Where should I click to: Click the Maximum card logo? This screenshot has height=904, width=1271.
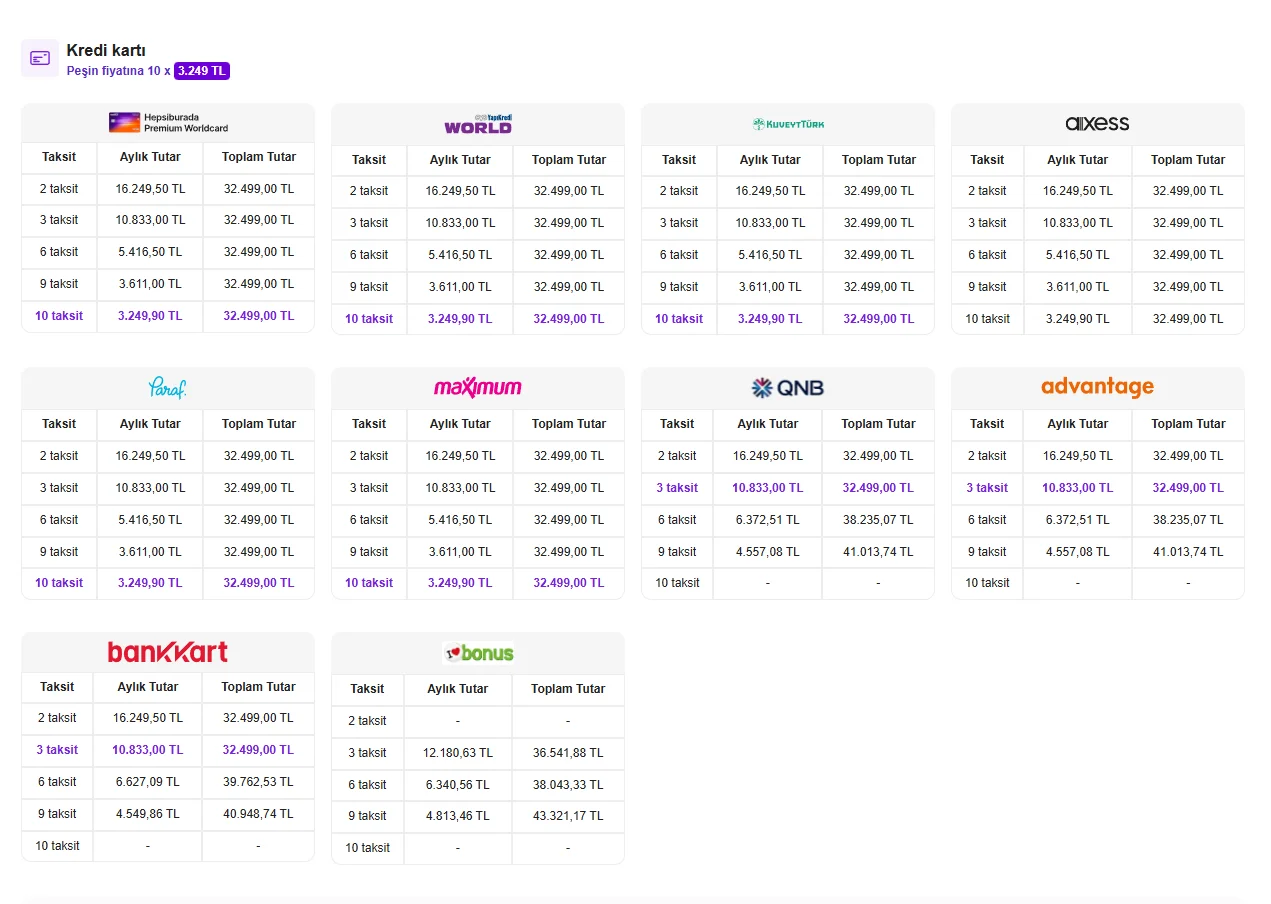tap(478, 387)
